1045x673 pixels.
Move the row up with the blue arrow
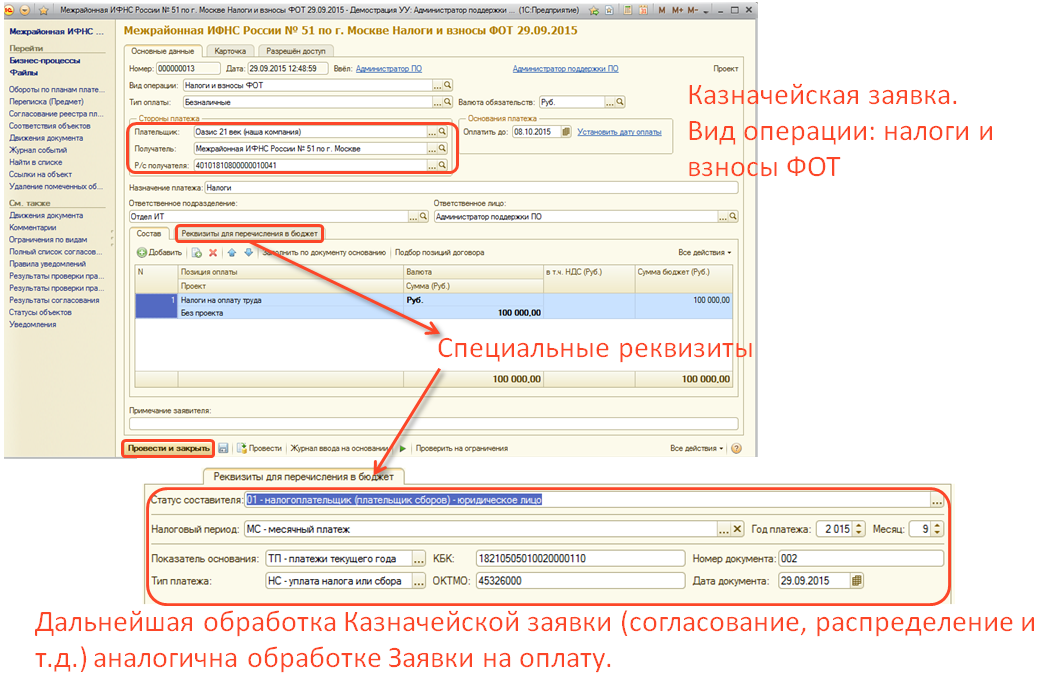pos(232,252)
